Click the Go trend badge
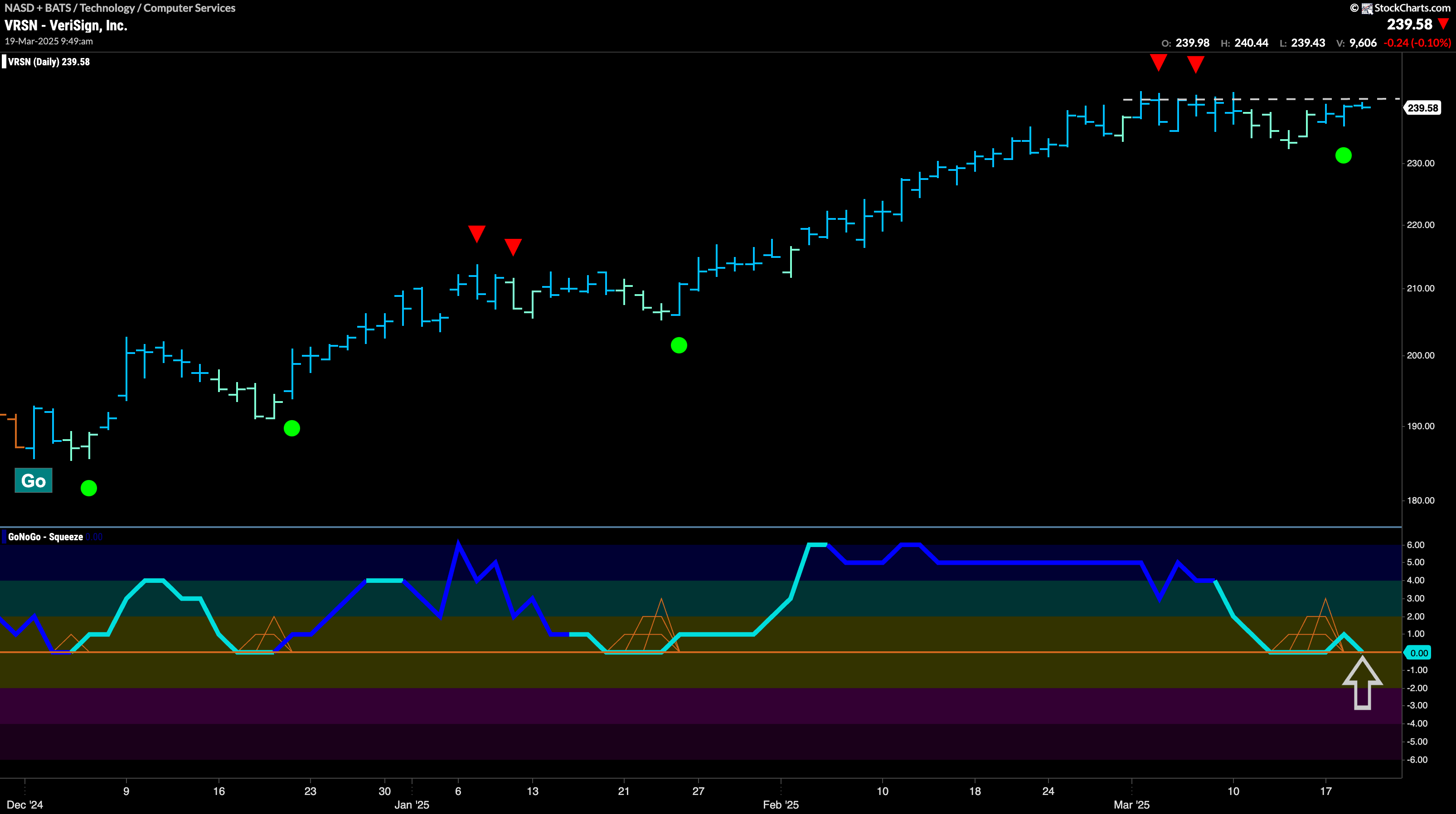1456x814 pixels. click(34, 480)
